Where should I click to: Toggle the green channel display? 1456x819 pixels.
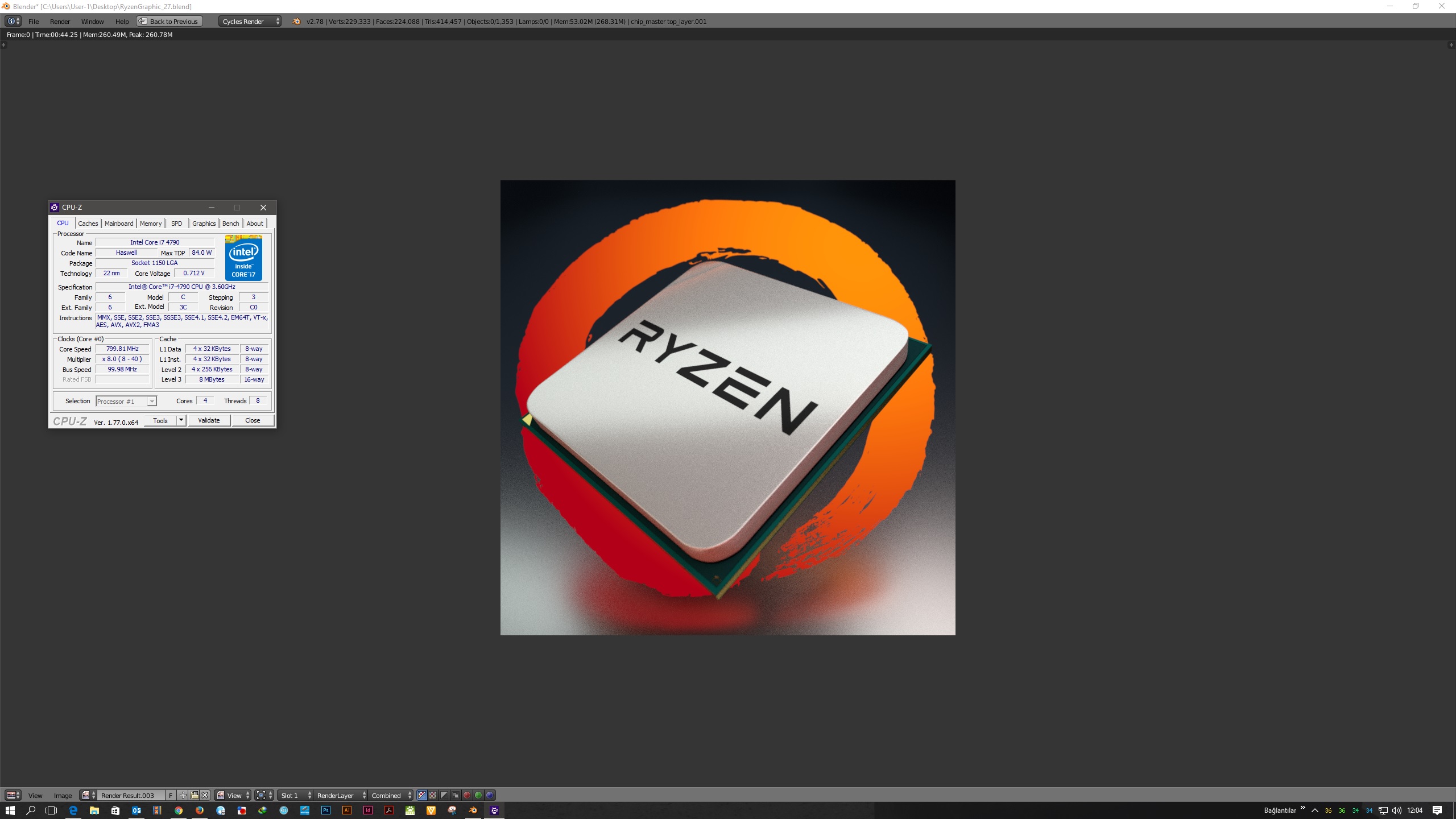click(478, 795)
